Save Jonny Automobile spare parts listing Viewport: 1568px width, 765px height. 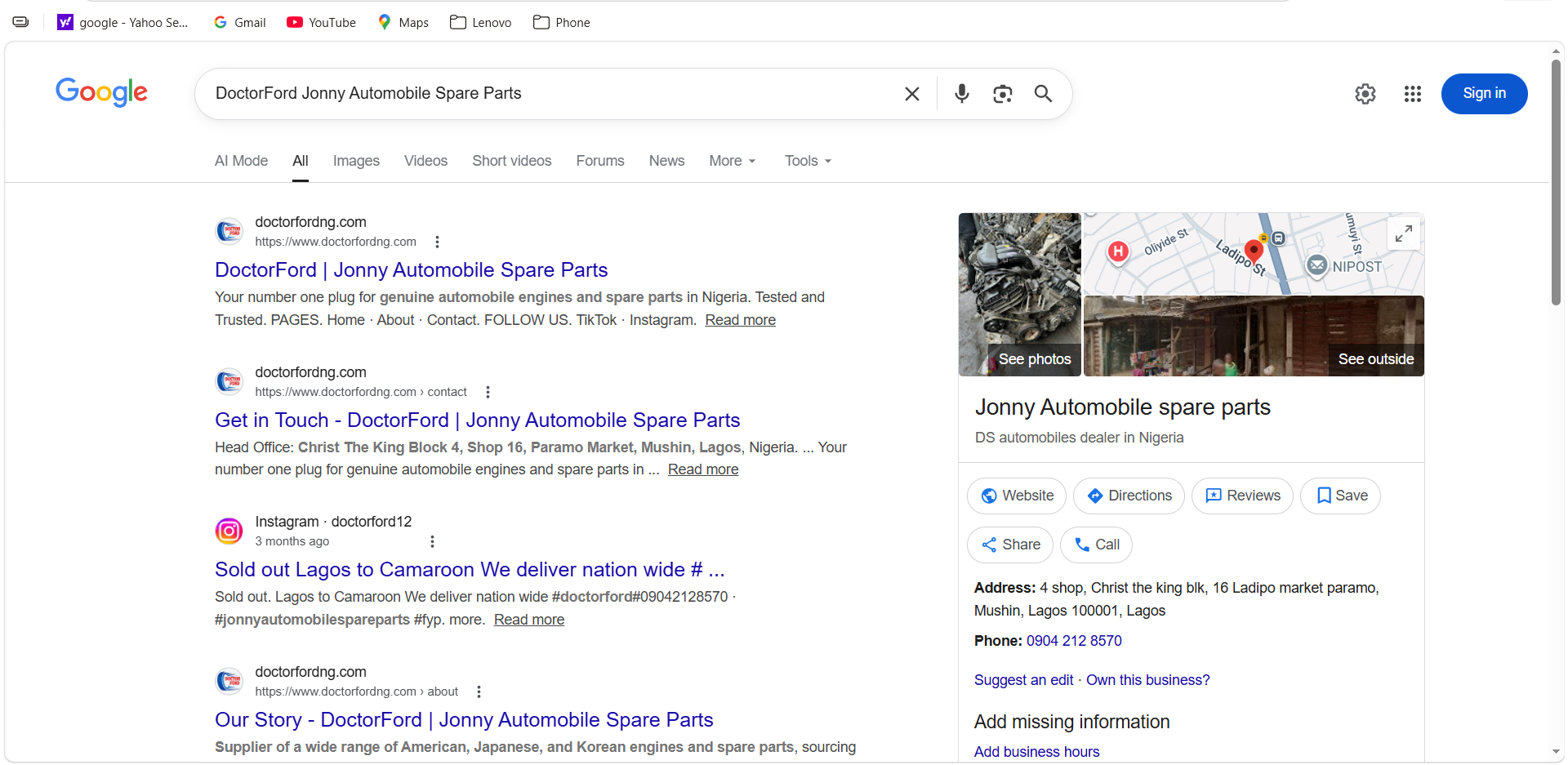point(1340,496)
